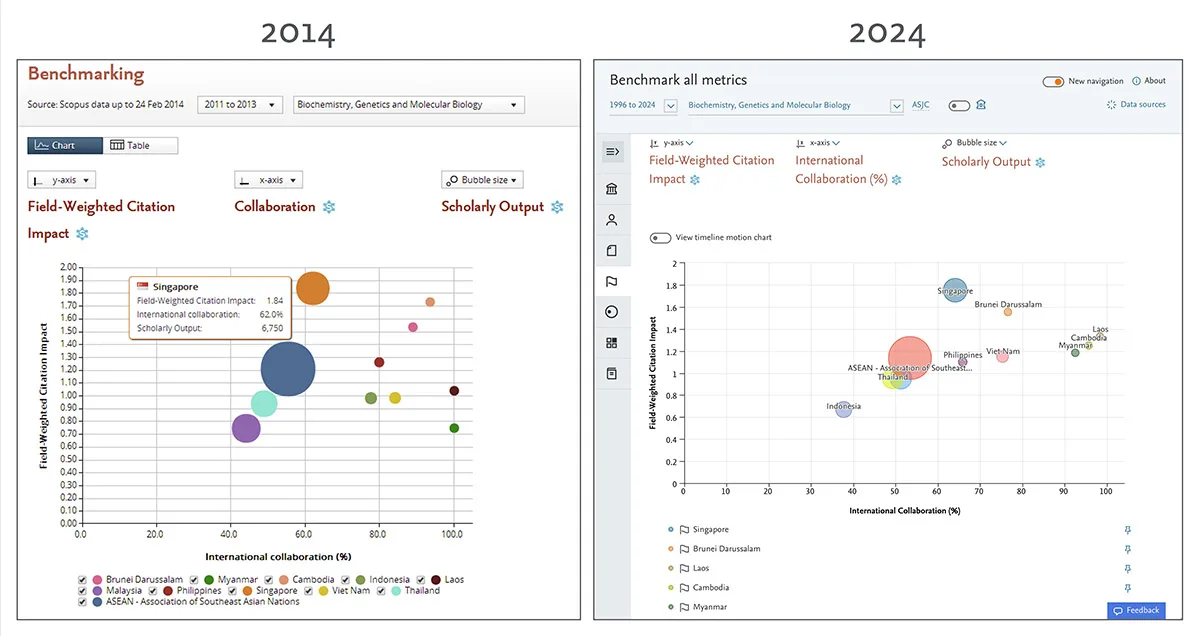Open the Data sources link
The width and height of the screenshot is (1200, 636).
[x=1136, y=105]
